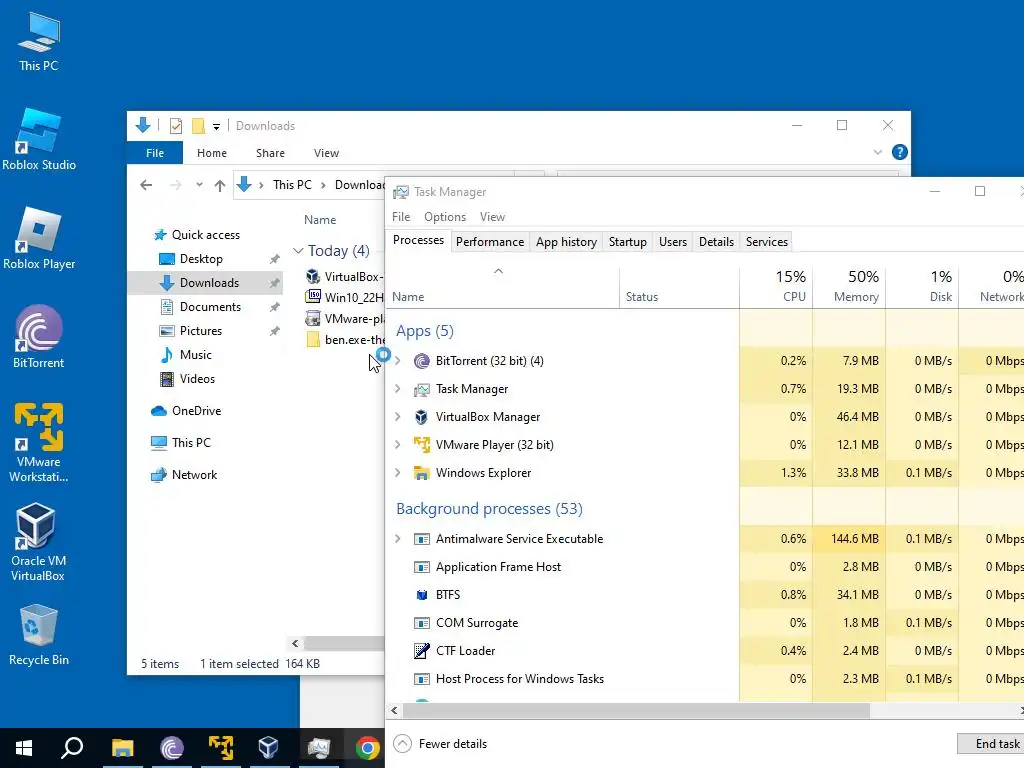The image size is (1024, 768).
Task: Open Performance tab in Task Manager
Action: (490, 242)
